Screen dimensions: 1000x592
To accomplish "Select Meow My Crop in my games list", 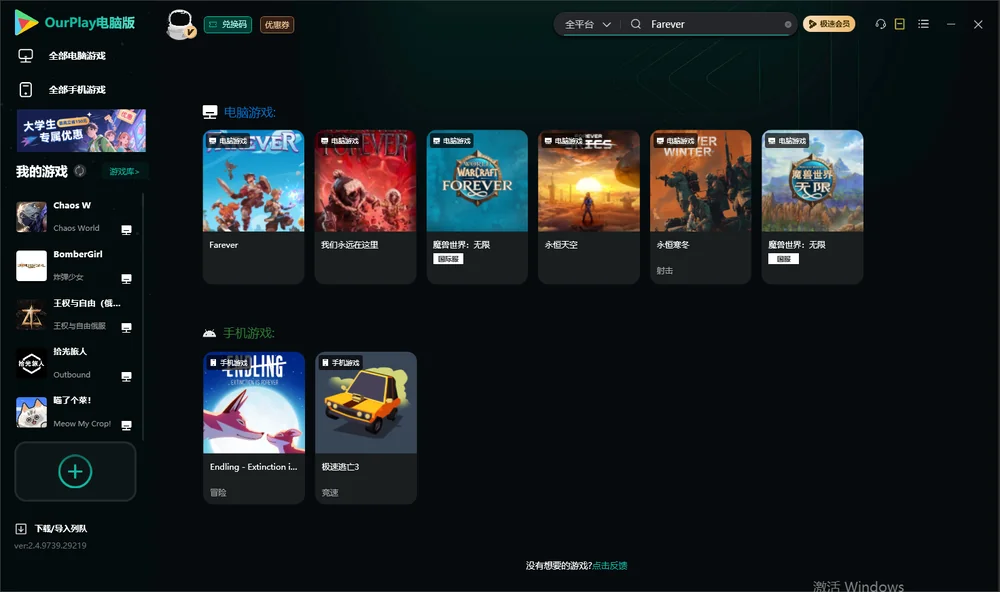I will [x=75, y=412].
